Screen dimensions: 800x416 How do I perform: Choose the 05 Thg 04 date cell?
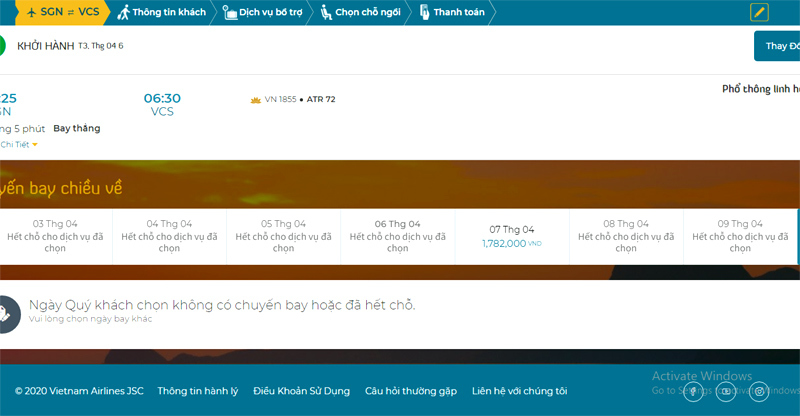click(283, 236)
